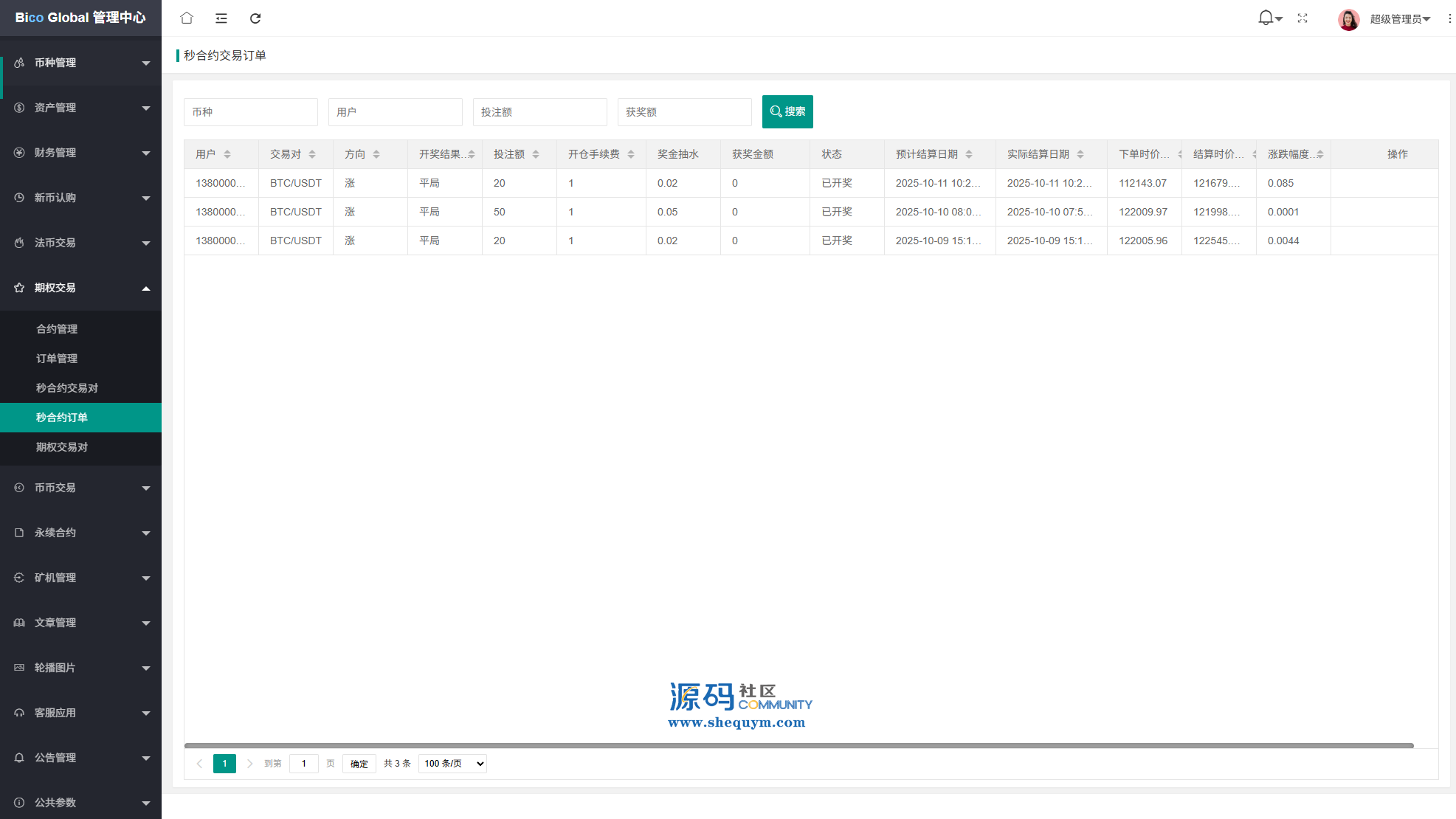Open 订单管理 submenu item
The width and height of the screenshot is (1456, 819).
click(x=57, y=359)
